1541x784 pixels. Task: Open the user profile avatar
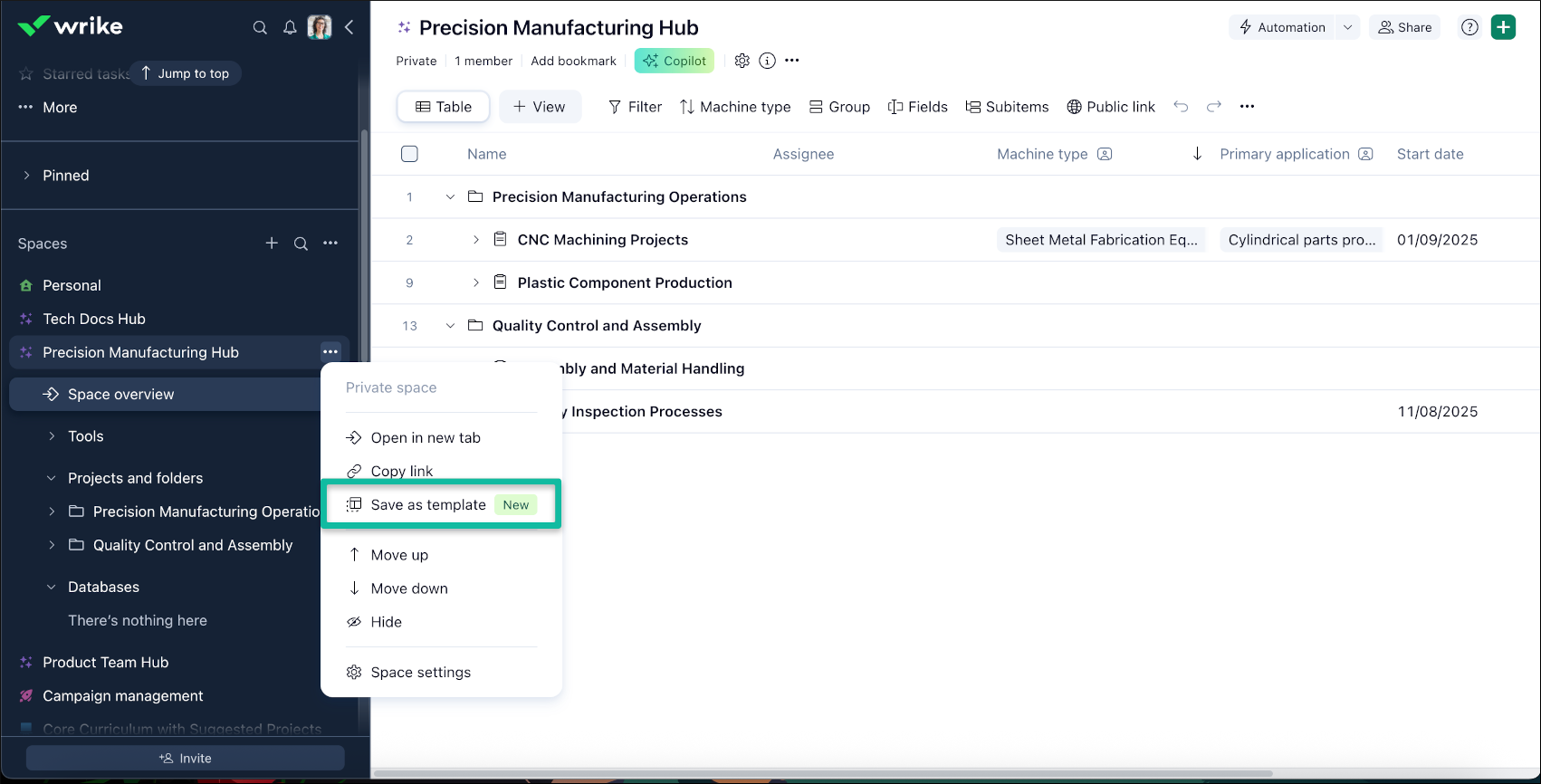pos(320,27)
